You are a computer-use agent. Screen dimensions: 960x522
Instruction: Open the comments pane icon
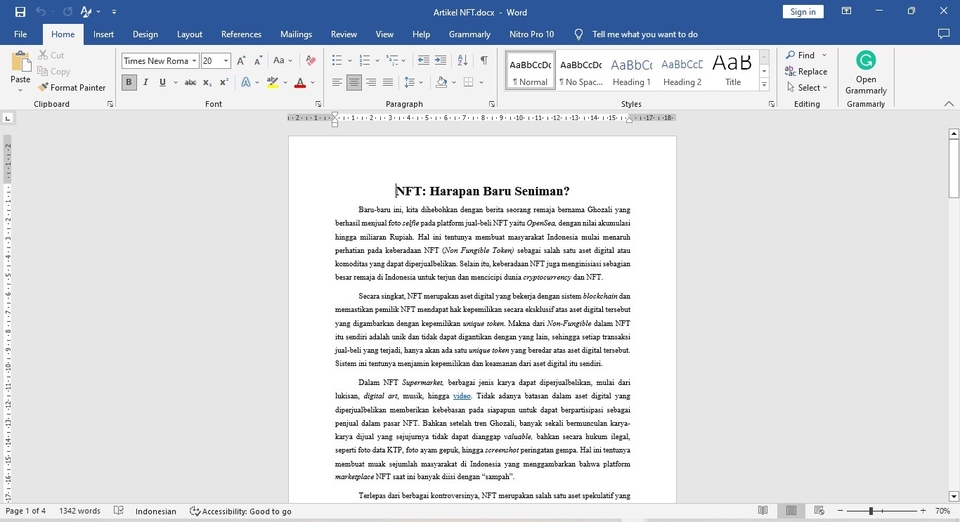click(943, 34)
